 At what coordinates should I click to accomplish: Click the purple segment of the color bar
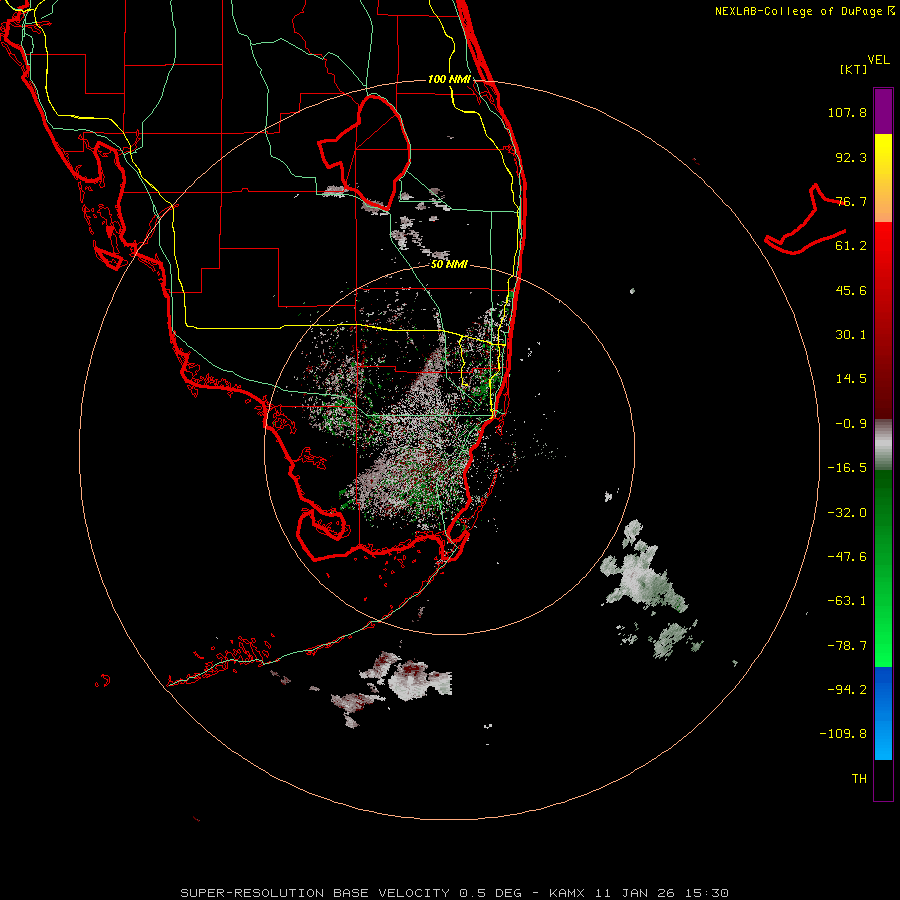pos(883,111)
